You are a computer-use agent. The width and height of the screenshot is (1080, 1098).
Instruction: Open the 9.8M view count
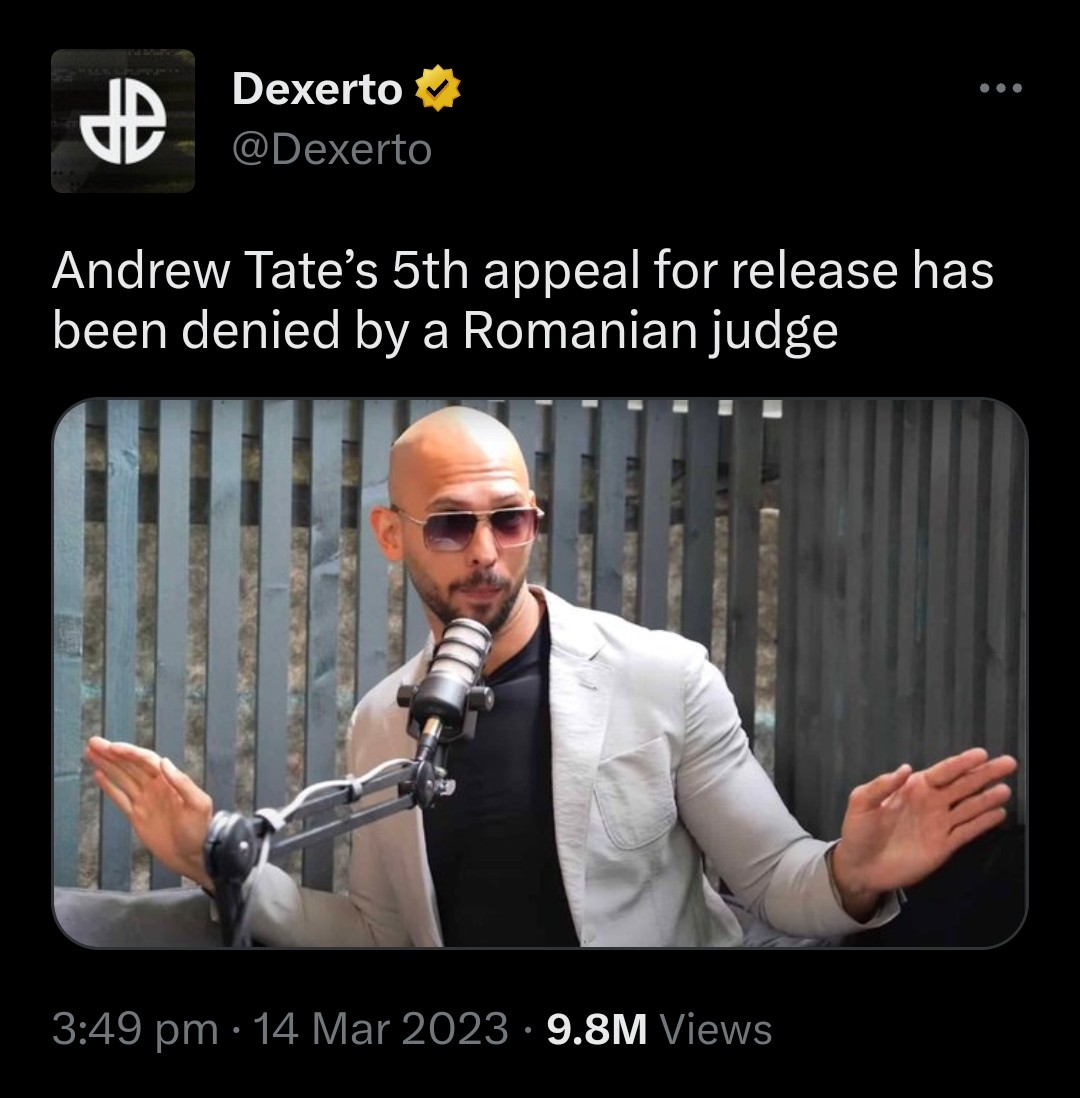597,1029
